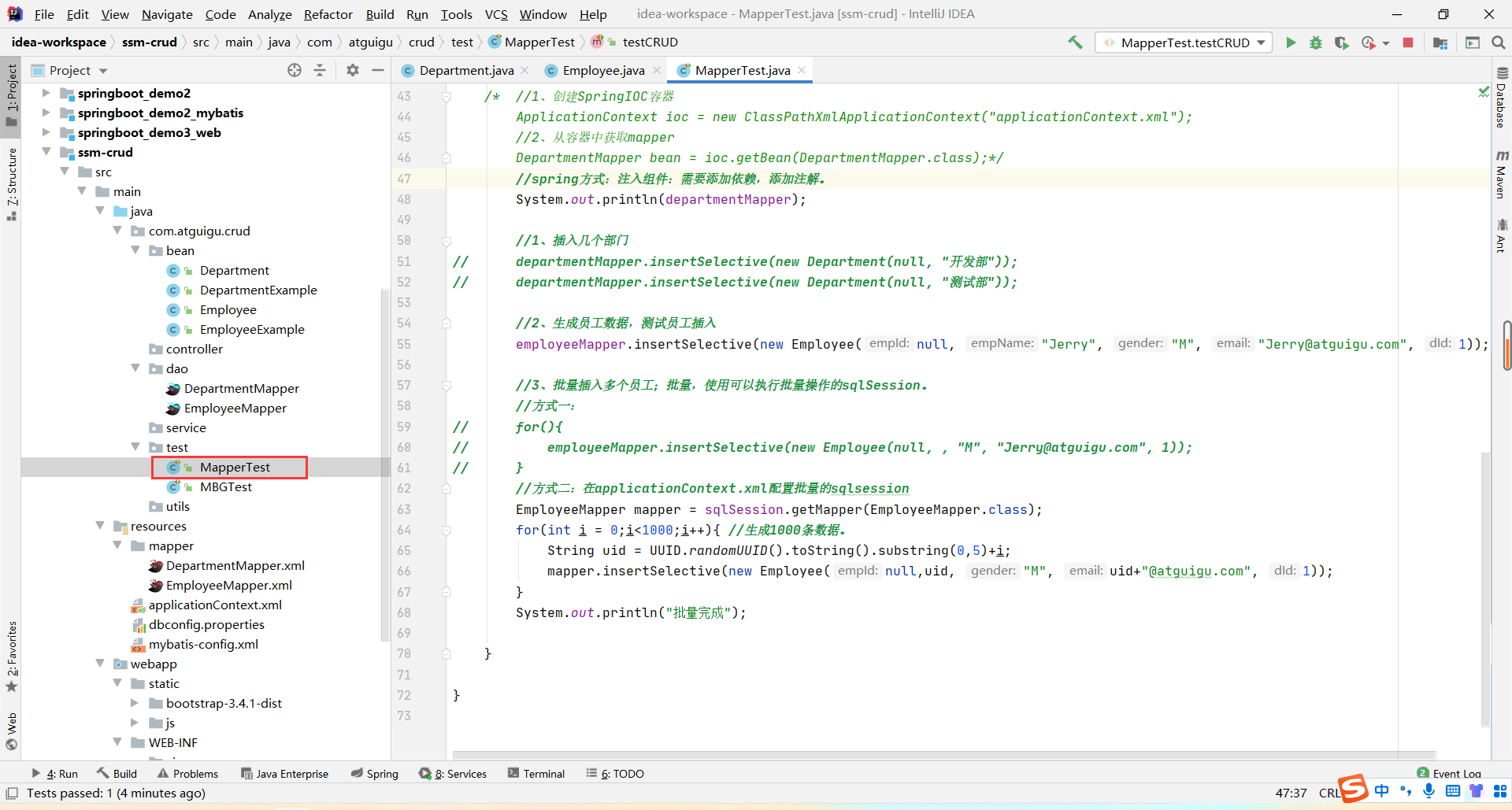Open the Run tool window

[x=54, y=774]
